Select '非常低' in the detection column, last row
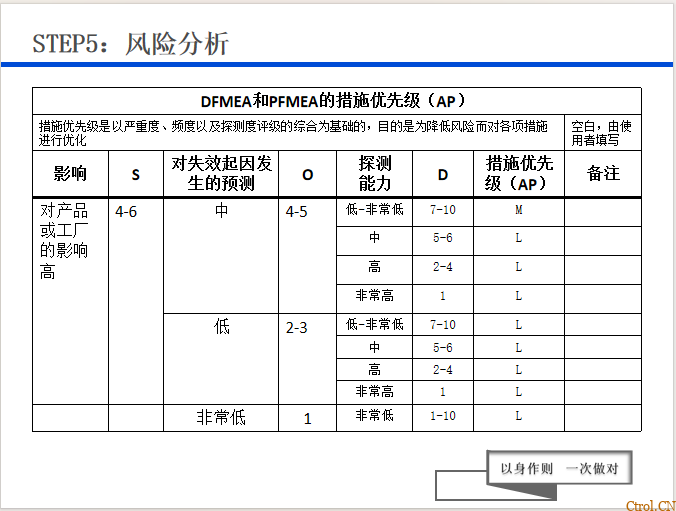The width and height of the screenshot is (676, 511). (375, 415)
